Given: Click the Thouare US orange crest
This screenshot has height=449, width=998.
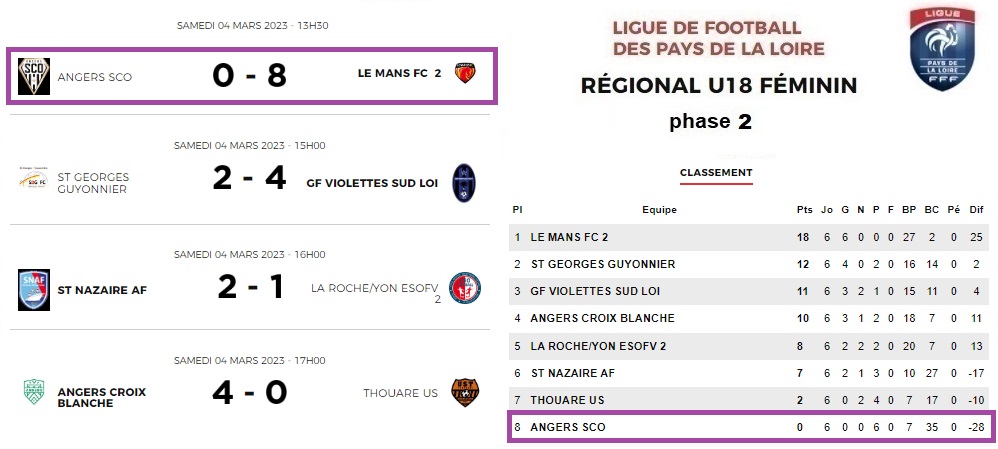Looking at the screenshot, I should [x=465, y=392].
